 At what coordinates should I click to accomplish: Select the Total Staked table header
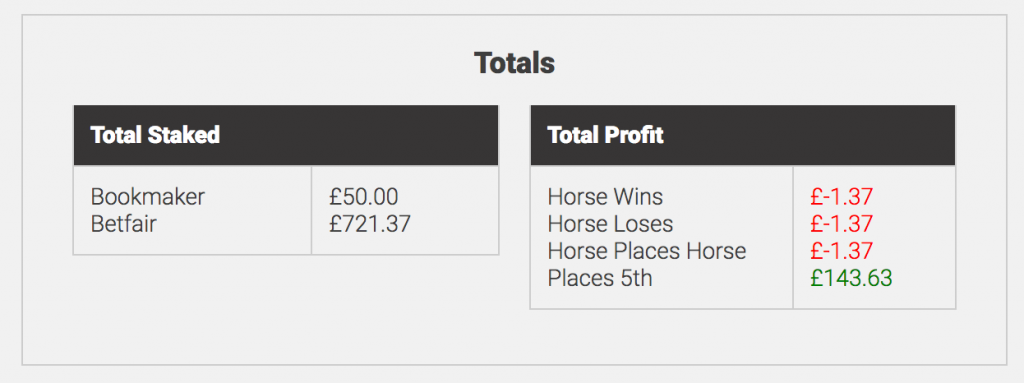click(x=286, y=135)
